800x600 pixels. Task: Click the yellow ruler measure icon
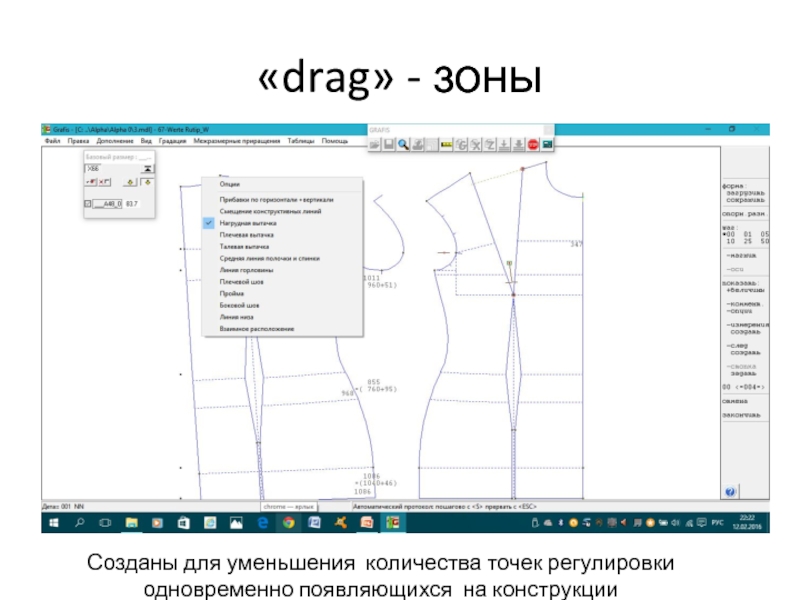pos(447,145)
